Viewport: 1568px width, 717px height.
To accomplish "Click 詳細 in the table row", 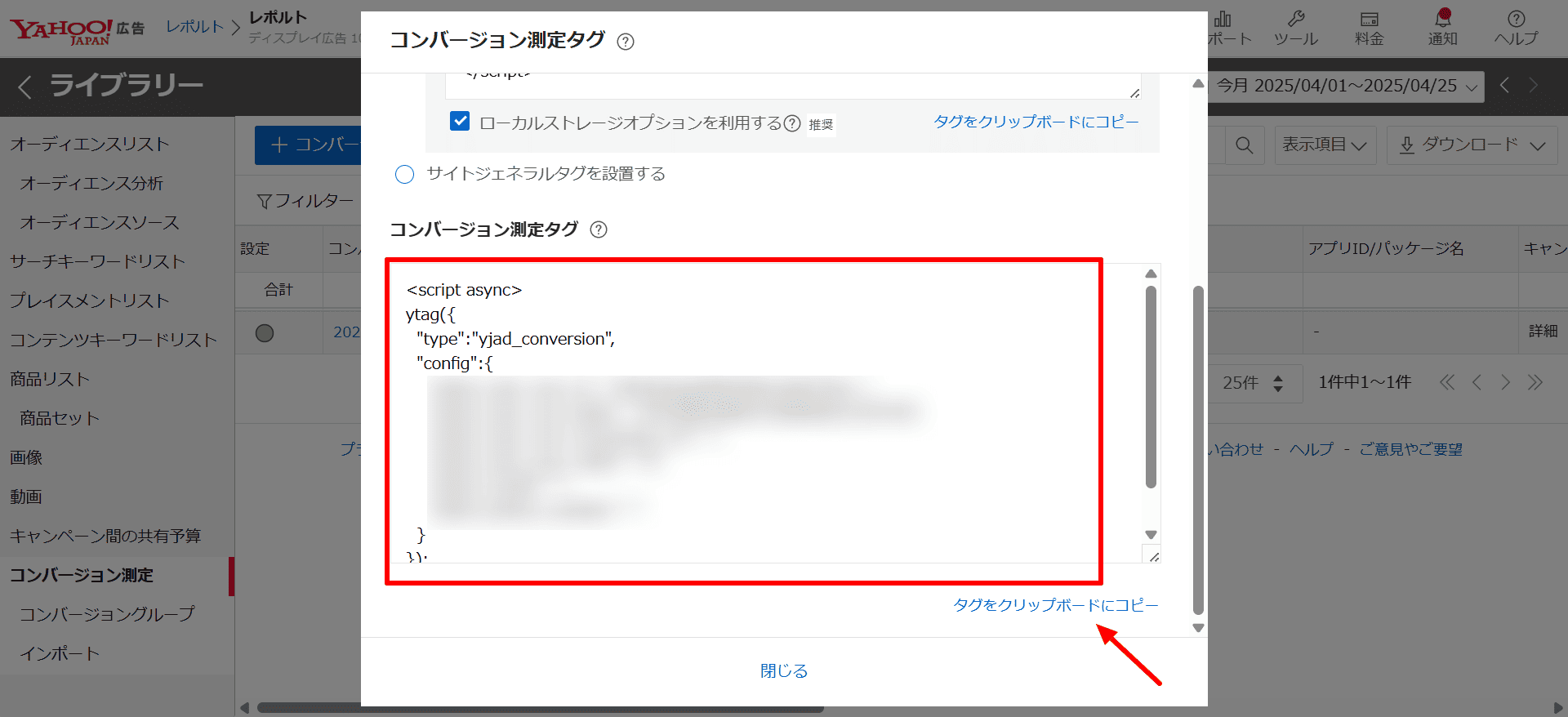I will click(1543, 331).
